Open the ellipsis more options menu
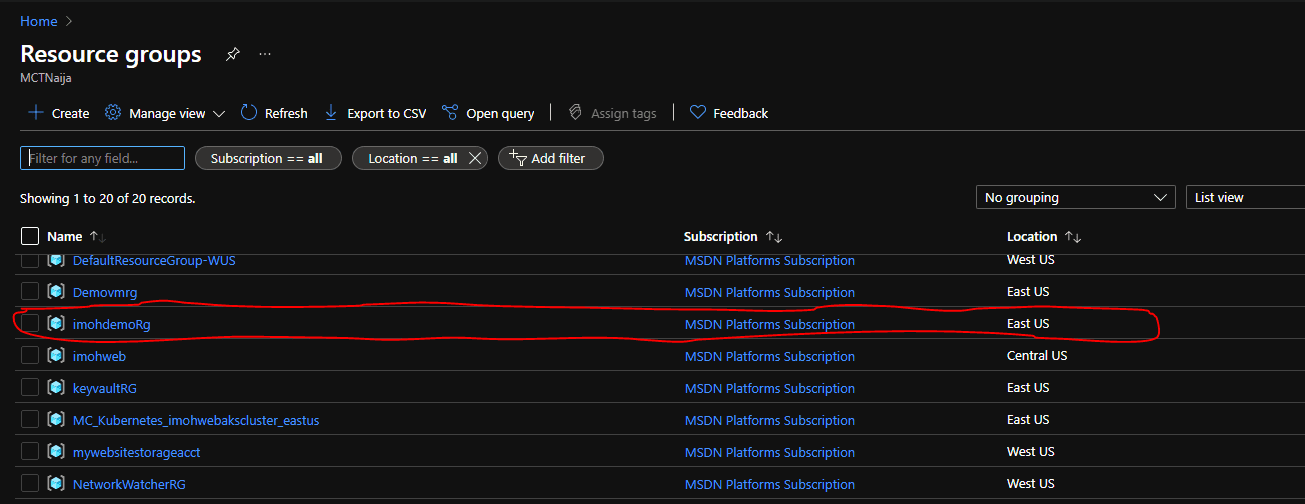 (x=265, y=54)
